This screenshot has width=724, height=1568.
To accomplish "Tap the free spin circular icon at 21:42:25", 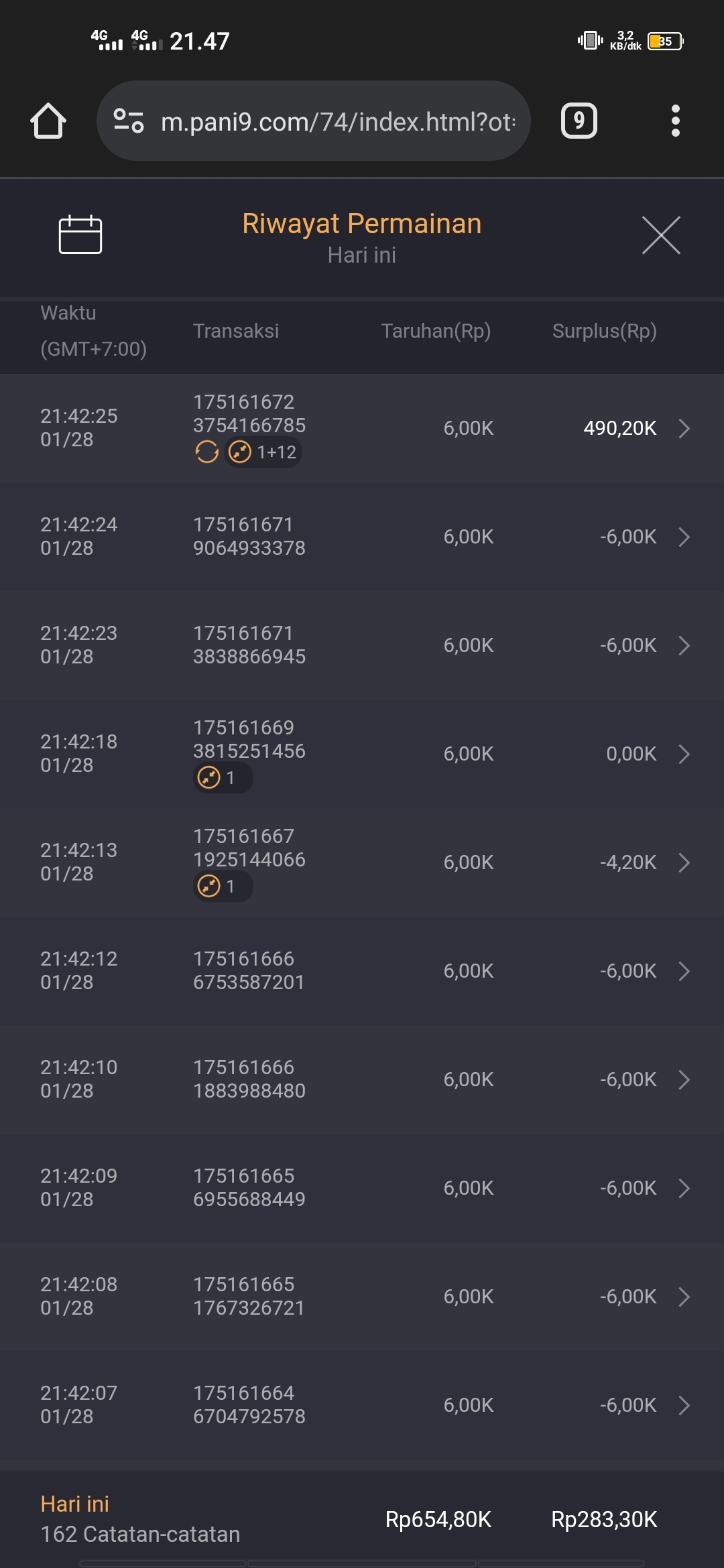I will [x=206, y=452].
